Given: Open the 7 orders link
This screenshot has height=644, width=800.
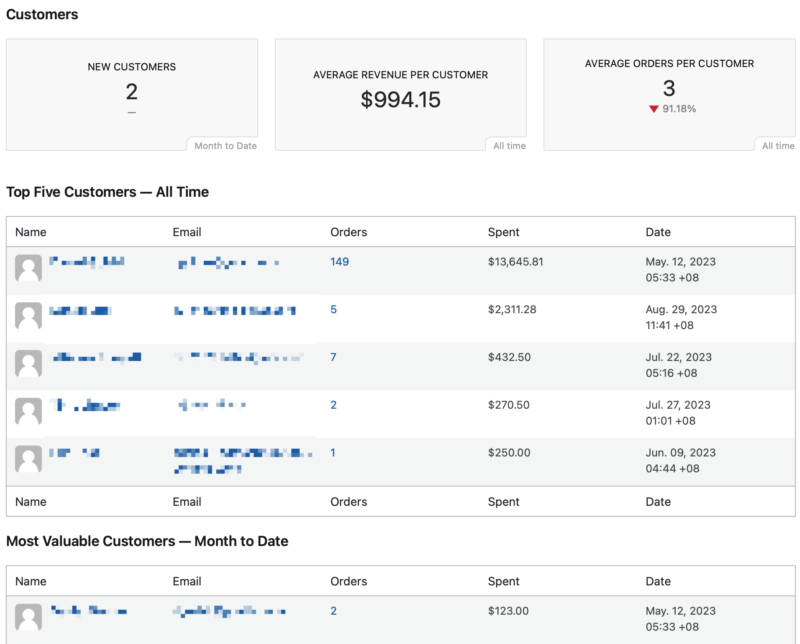Looking at the screenshot, I should click(x=333, y=357).
